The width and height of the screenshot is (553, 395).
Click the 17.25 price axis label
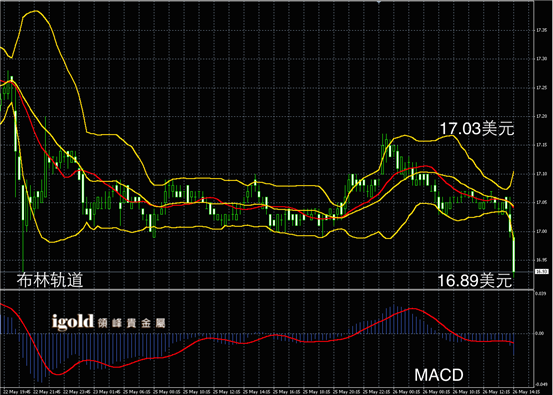tap(542, 87)
